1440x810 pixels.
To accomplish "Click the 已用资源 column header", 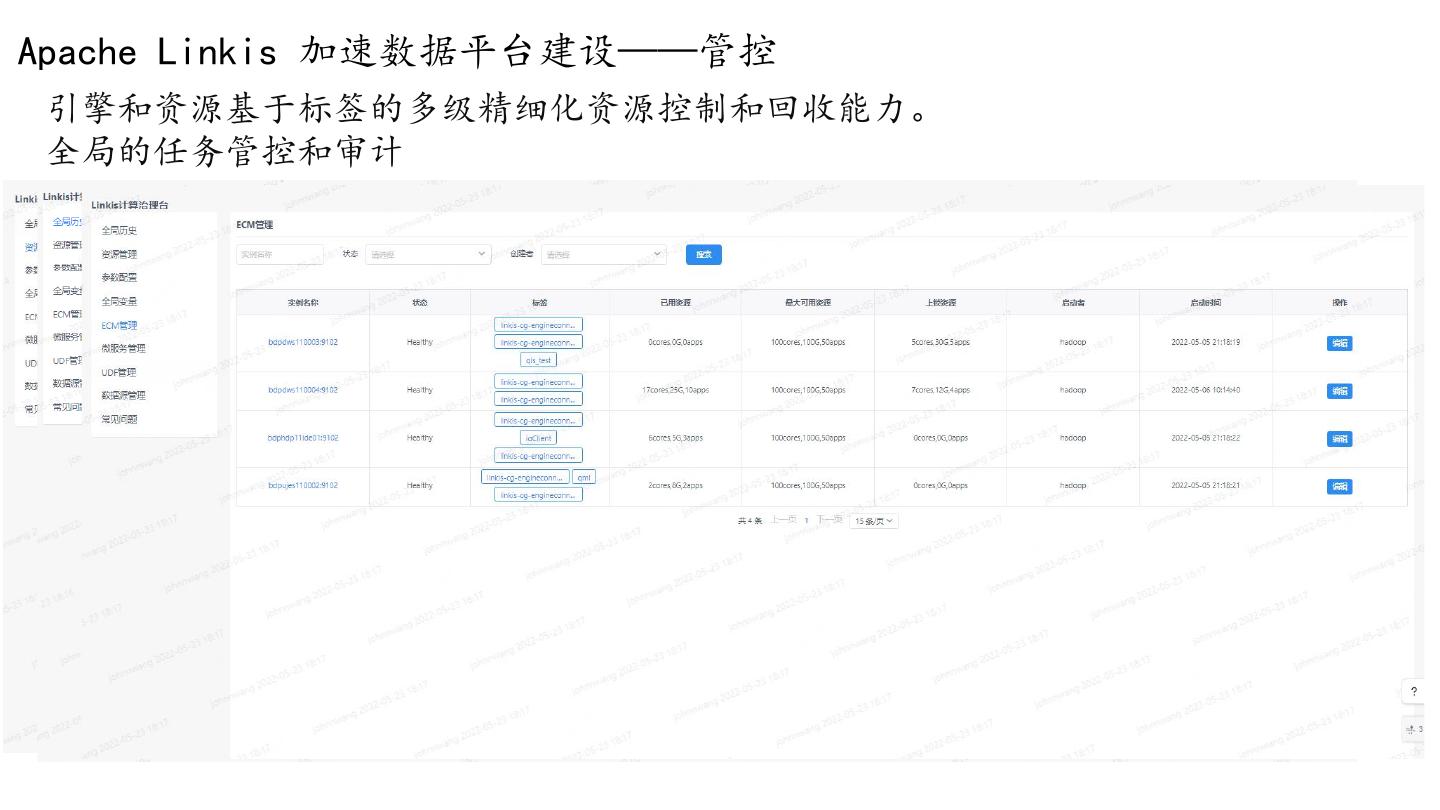I will [676, 302].
